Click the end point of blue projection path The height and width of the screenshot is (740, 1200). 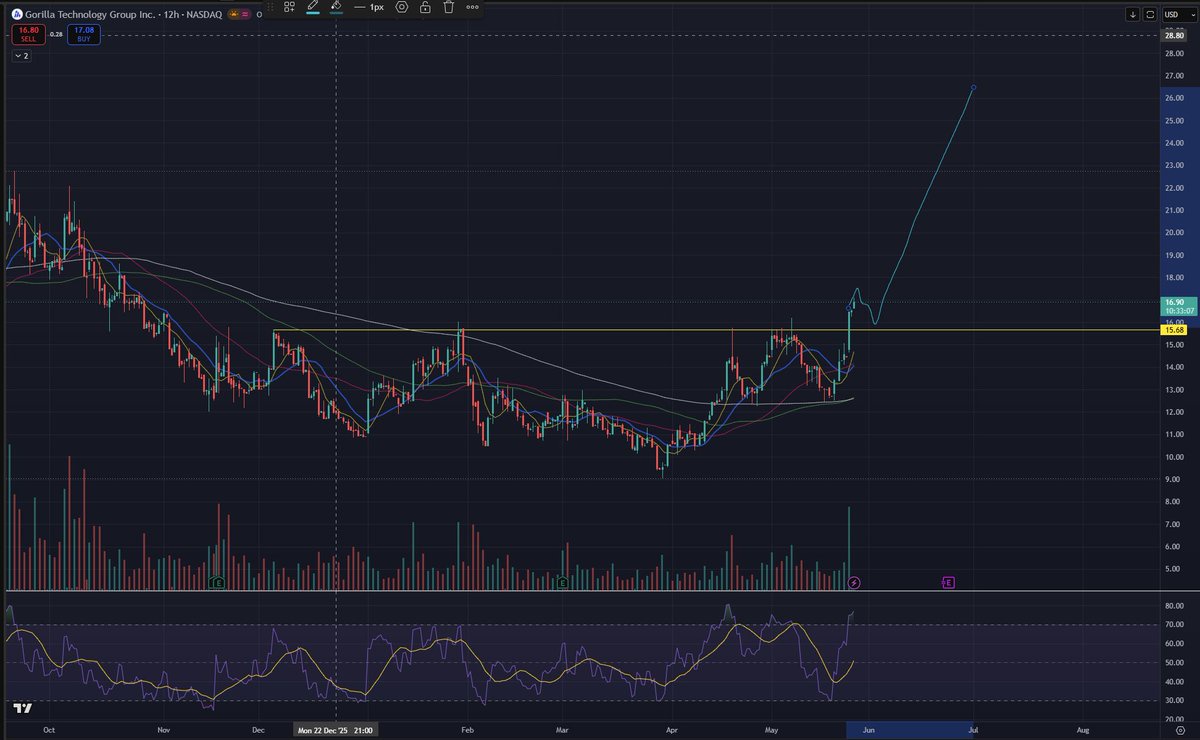coord(973,87)
